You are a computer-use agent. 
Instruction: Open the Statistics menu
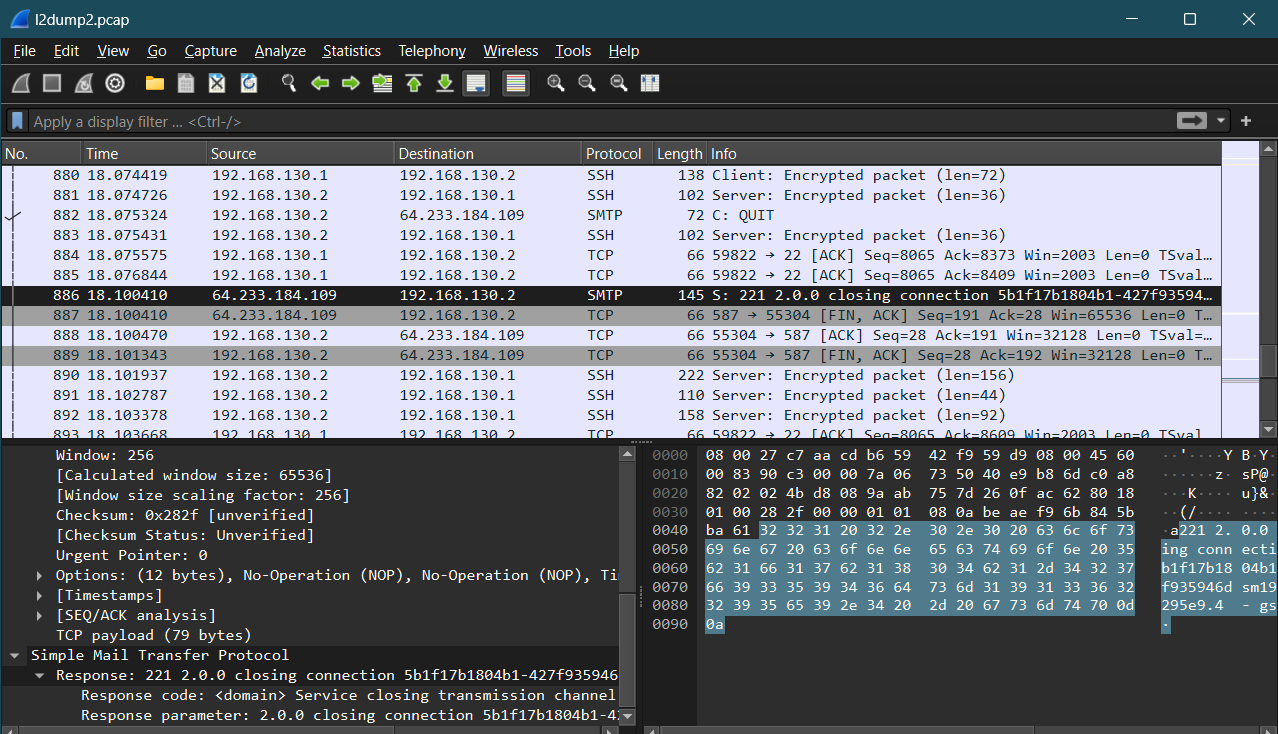(x=351, y=51)
